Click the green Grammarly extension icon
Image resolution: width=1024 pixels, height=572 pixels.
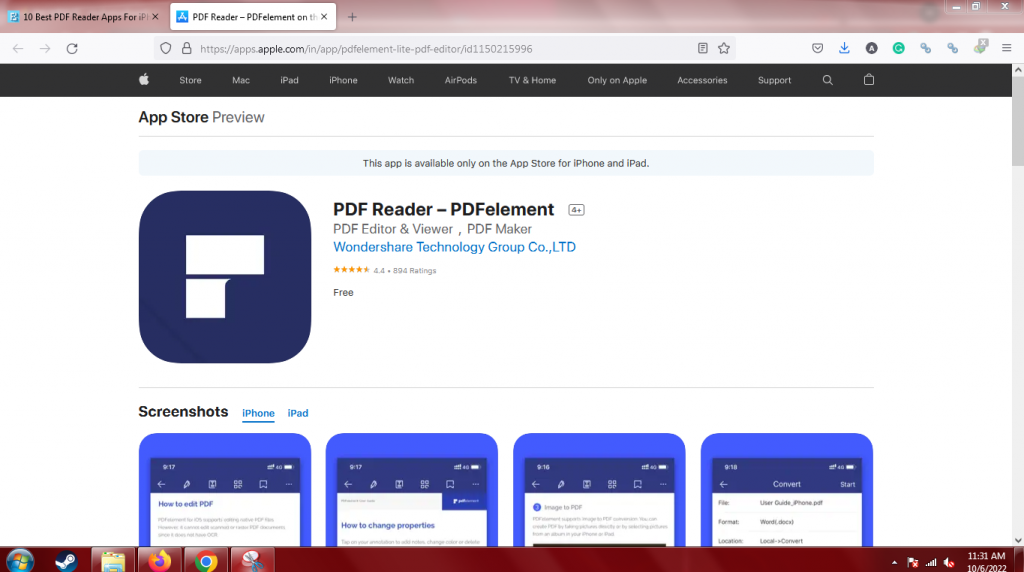tap(899, 48)
